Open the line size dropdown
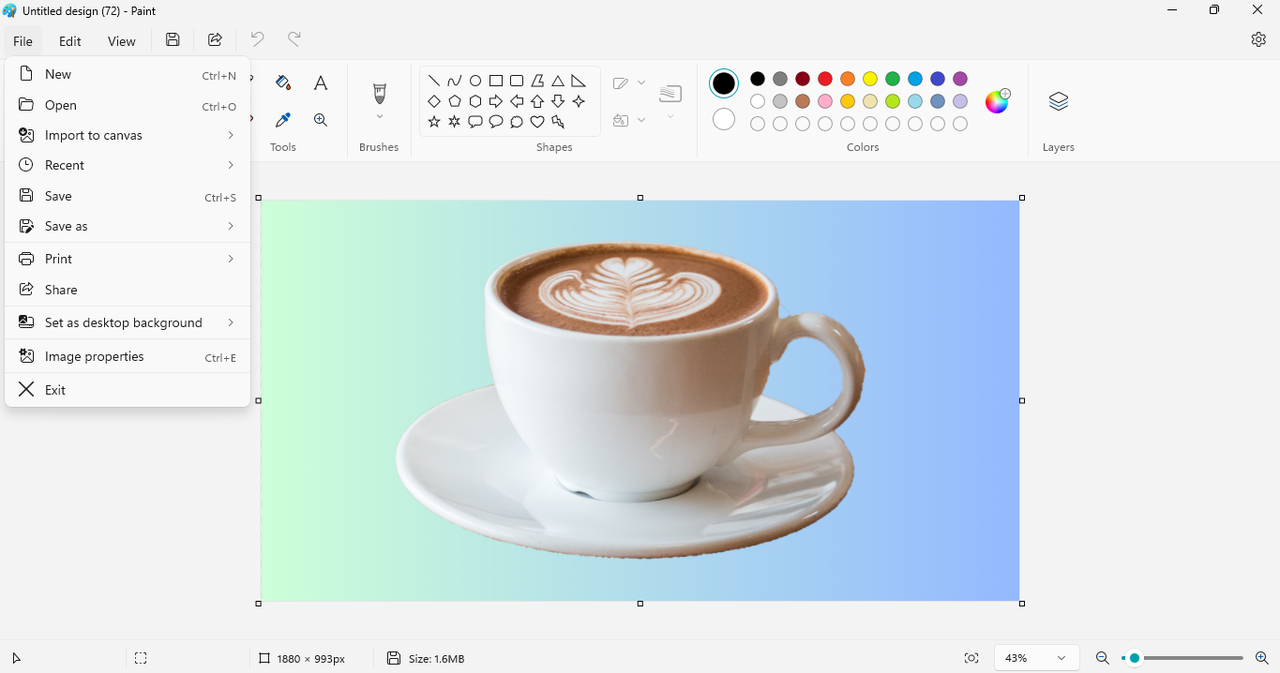Viewport: 1280px width, 673px height. [670, 117]
